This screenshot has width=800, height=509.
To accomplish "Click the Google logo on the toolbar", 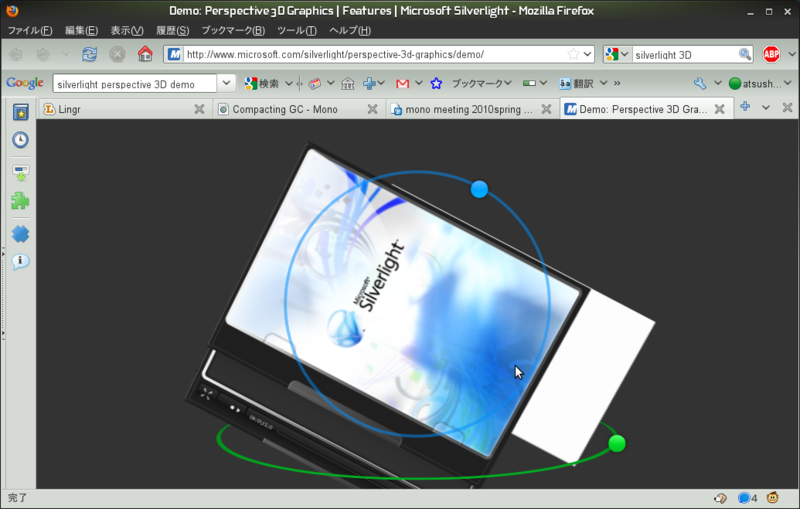I will (24, 83).
